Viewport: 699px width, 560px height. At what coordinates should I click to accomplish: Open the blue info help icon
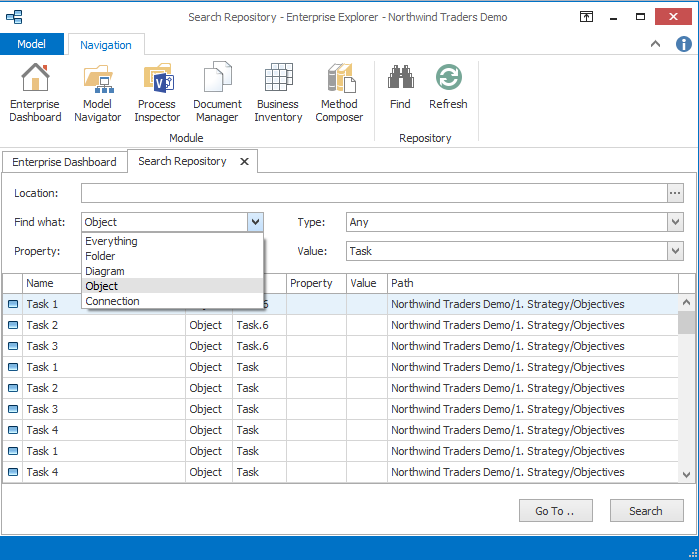coord(683,44)
